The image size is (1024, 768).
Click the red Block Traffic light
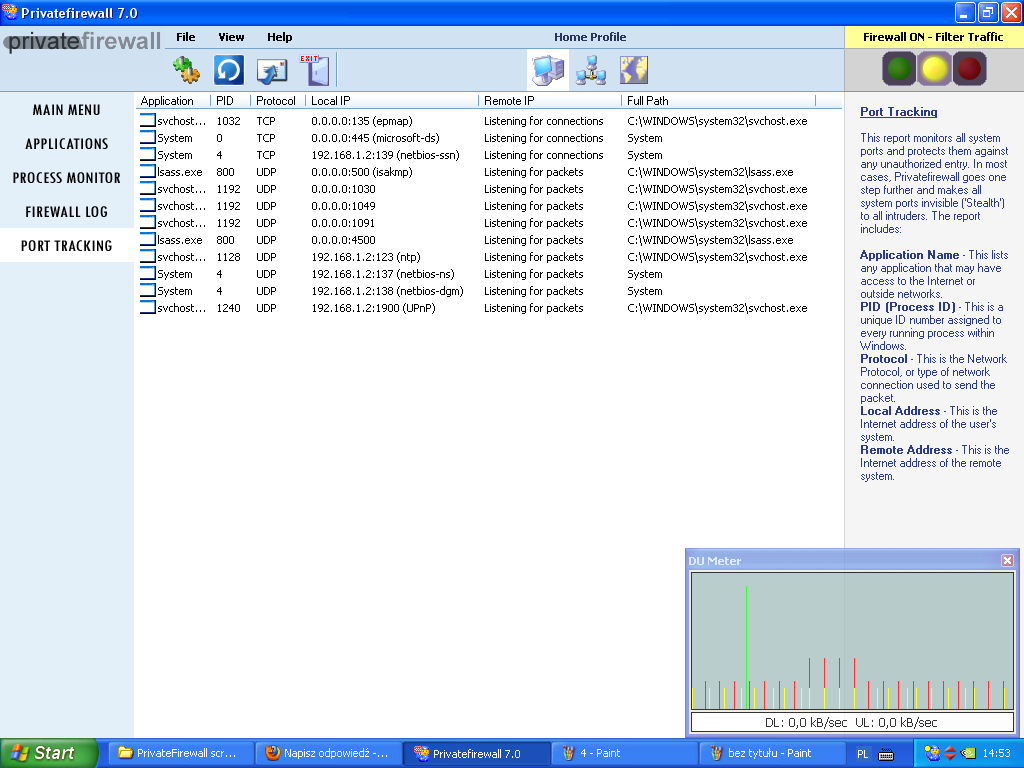point(969,69)
